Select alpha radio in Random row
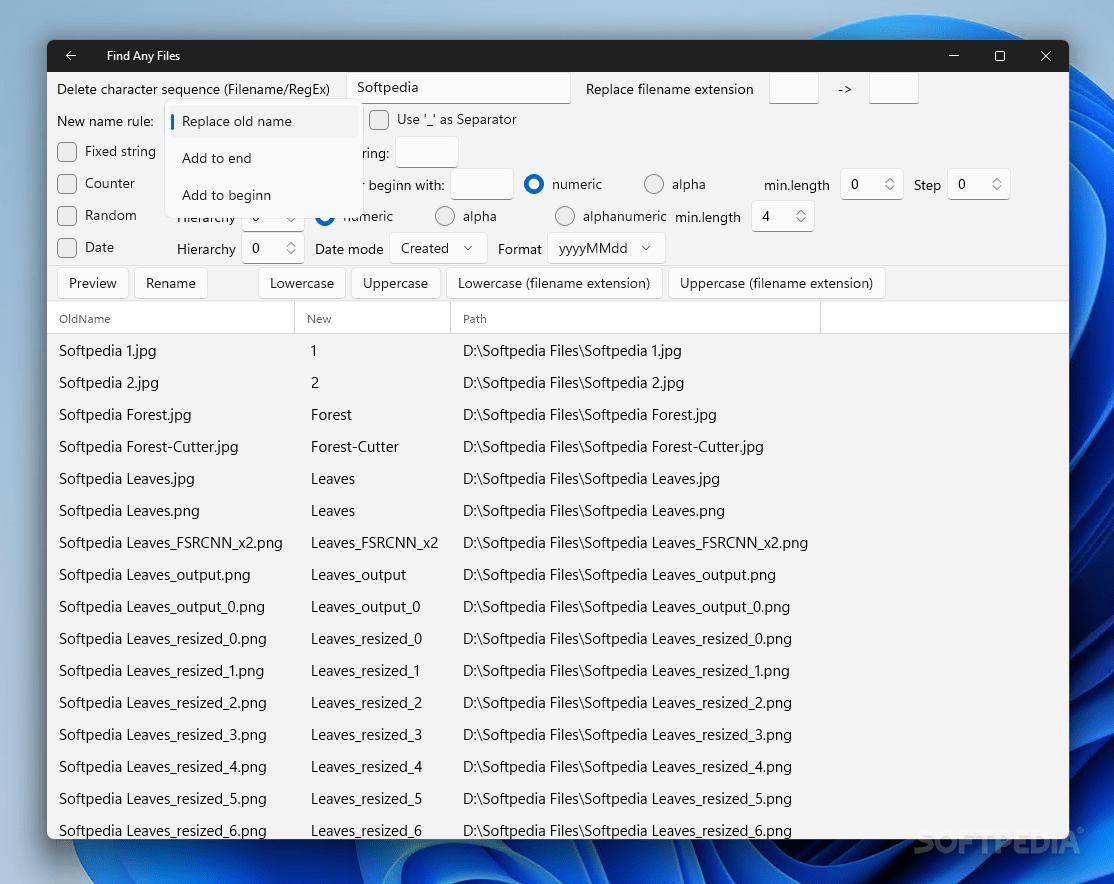1114x884 pixels. click(x=445, y=216)
